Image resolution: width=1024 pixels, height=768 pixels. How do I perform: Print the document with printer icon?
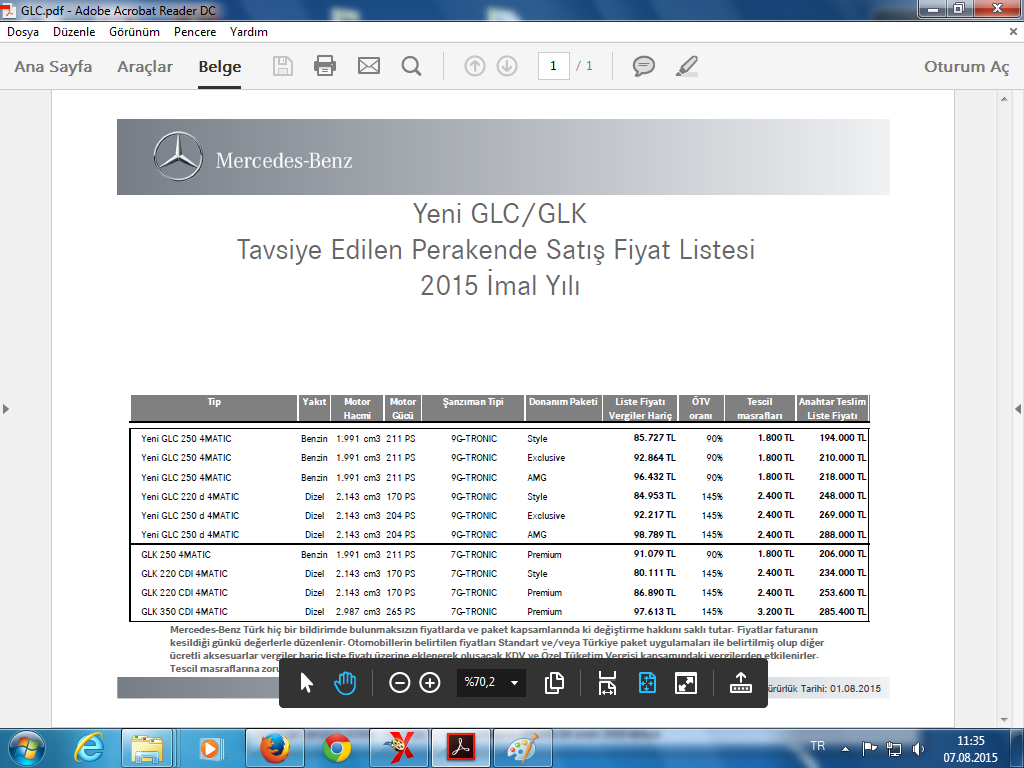(x=325, y=66)
